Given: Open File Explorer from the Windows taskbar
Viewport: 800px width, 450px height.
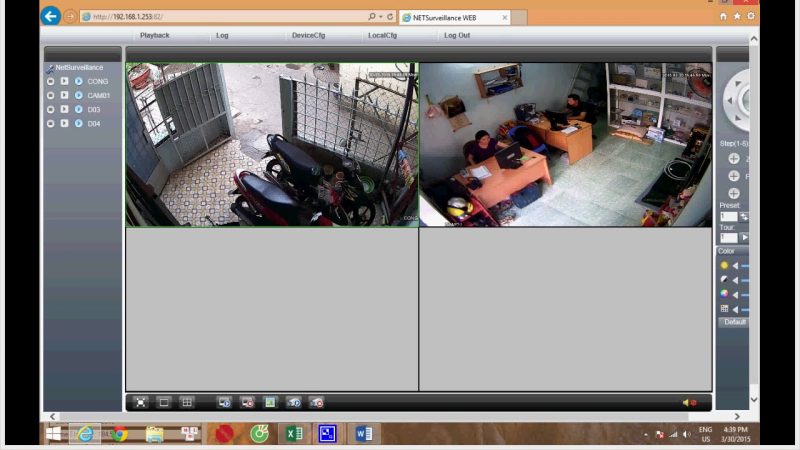Looking at the screenshot, I should pos(155,434).
